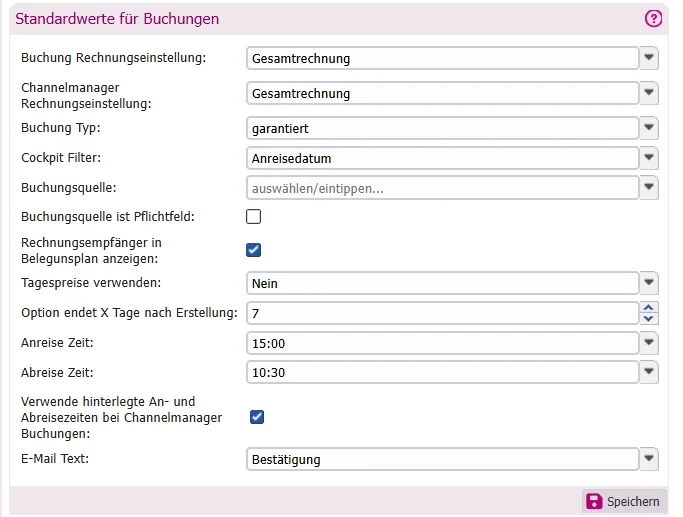Click the Anreise Zeit label
This screenshot has height=517, width=683.
[x=57, y=343]
